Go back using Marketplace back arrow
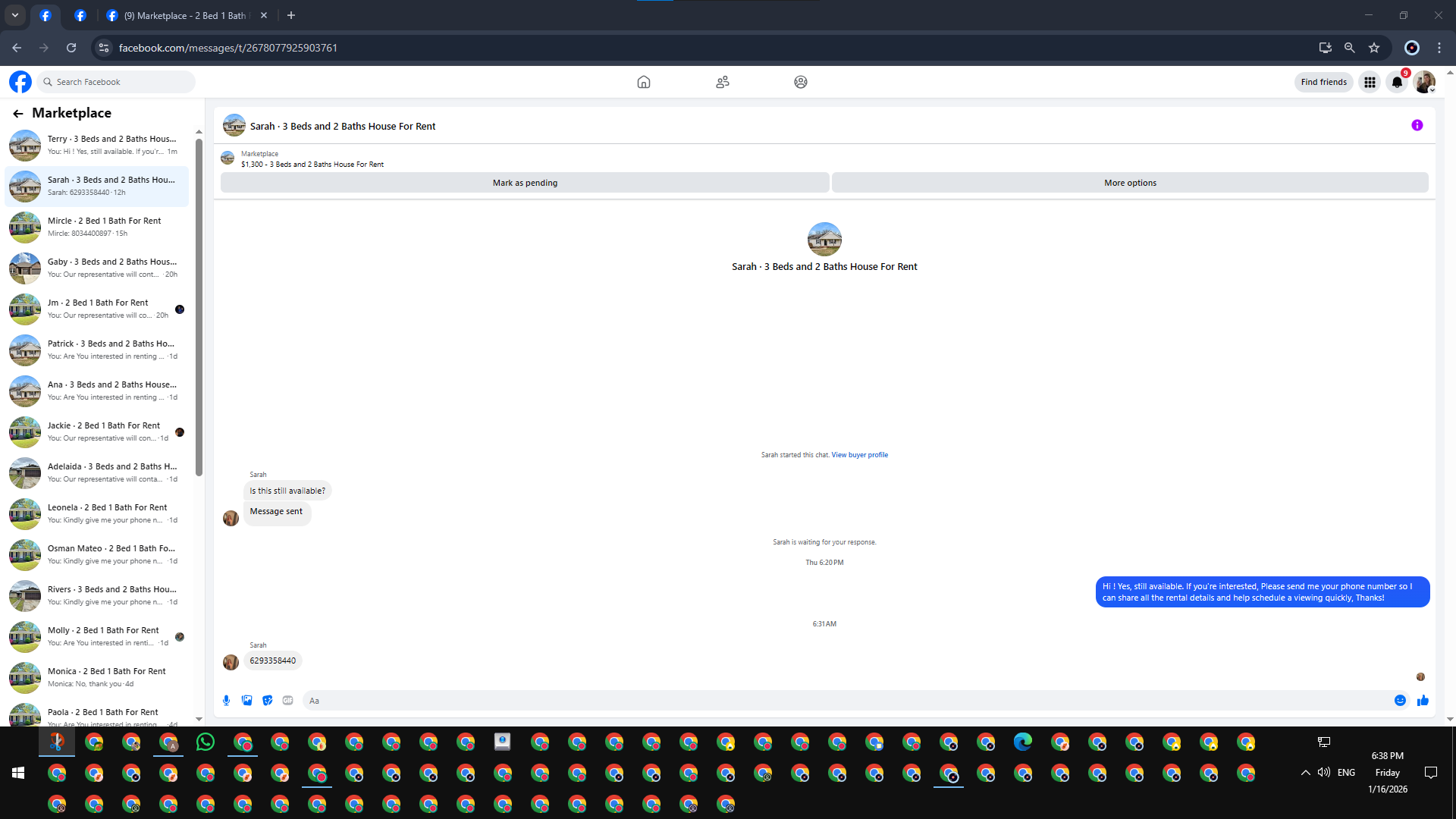The image size is (1456, 819). [18, 114]
